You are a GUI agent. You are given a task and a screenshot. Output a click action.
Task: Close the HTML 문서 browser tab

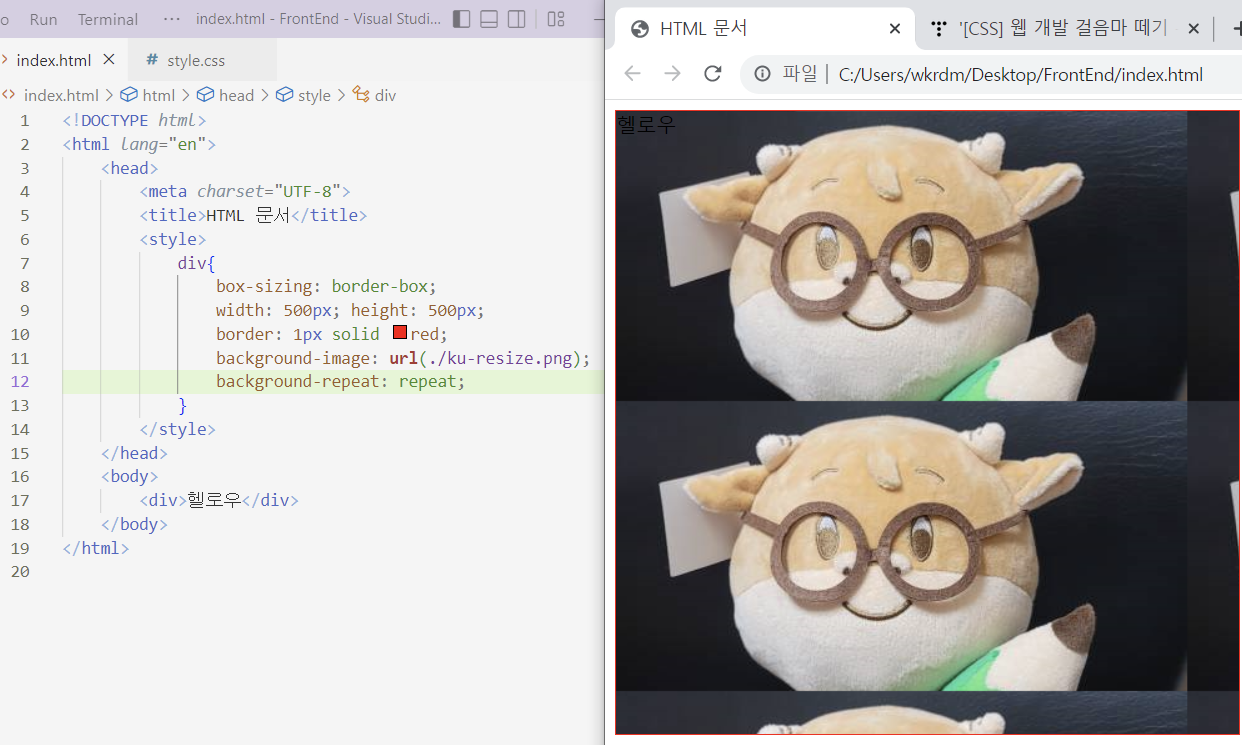[x=894, y=29]
